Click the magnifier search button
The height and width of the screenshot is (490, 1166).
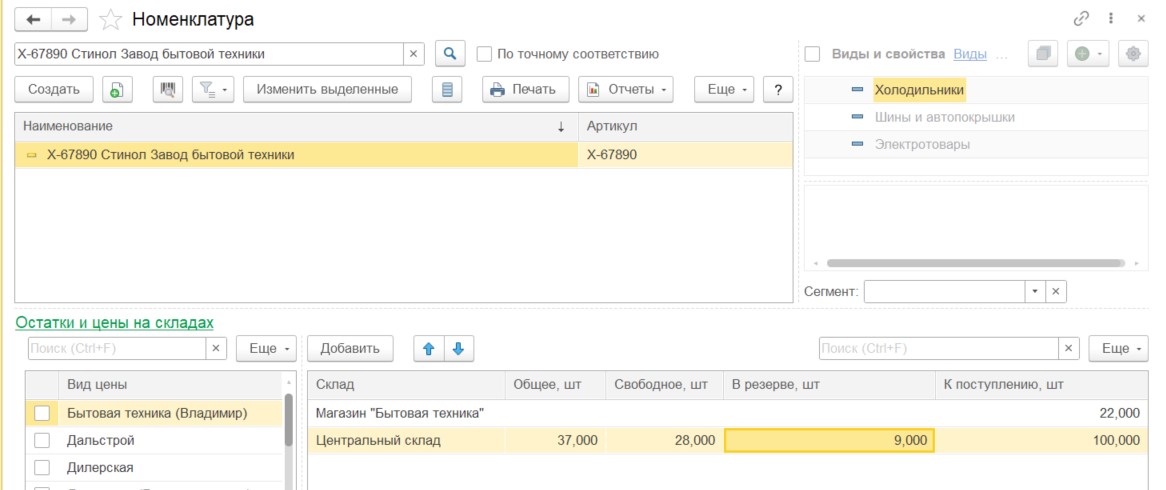pyautogui.click(x=450, y=54)
